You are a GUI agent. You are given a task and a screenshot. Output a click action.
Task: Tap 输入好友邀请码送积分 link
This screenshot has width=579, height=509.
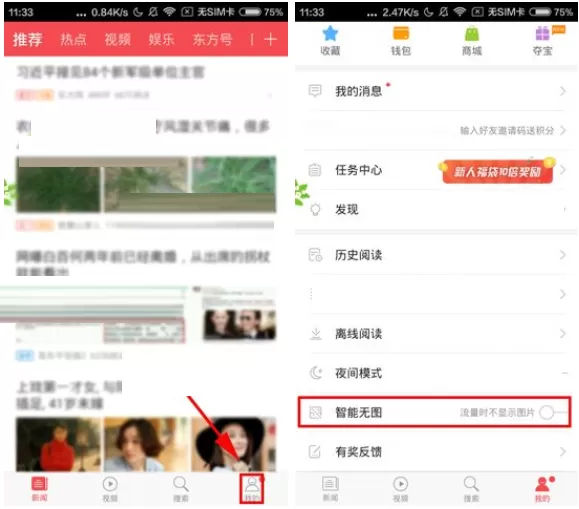pyautogui.click(x=507, y=130)
